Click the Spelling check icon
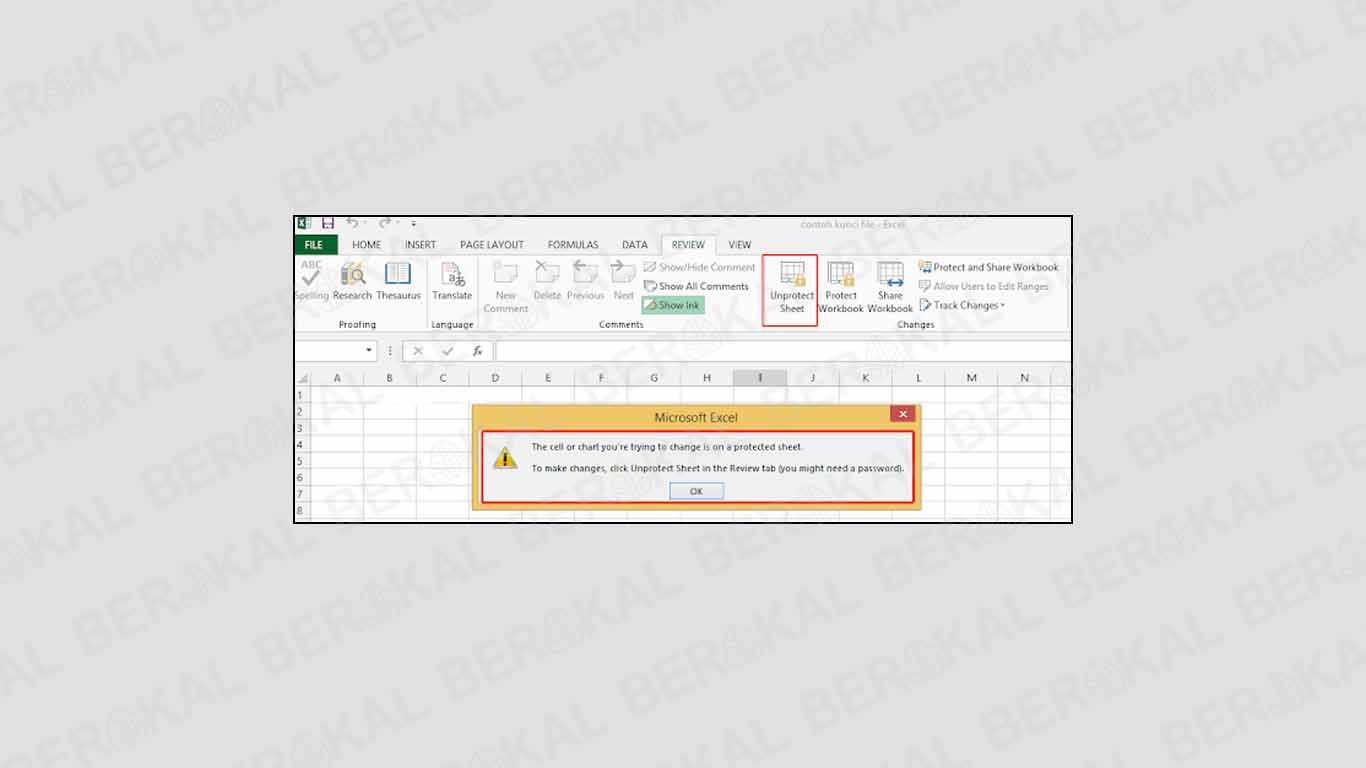The width and height of the screenshot is (1366, 768). coord(311,280)
